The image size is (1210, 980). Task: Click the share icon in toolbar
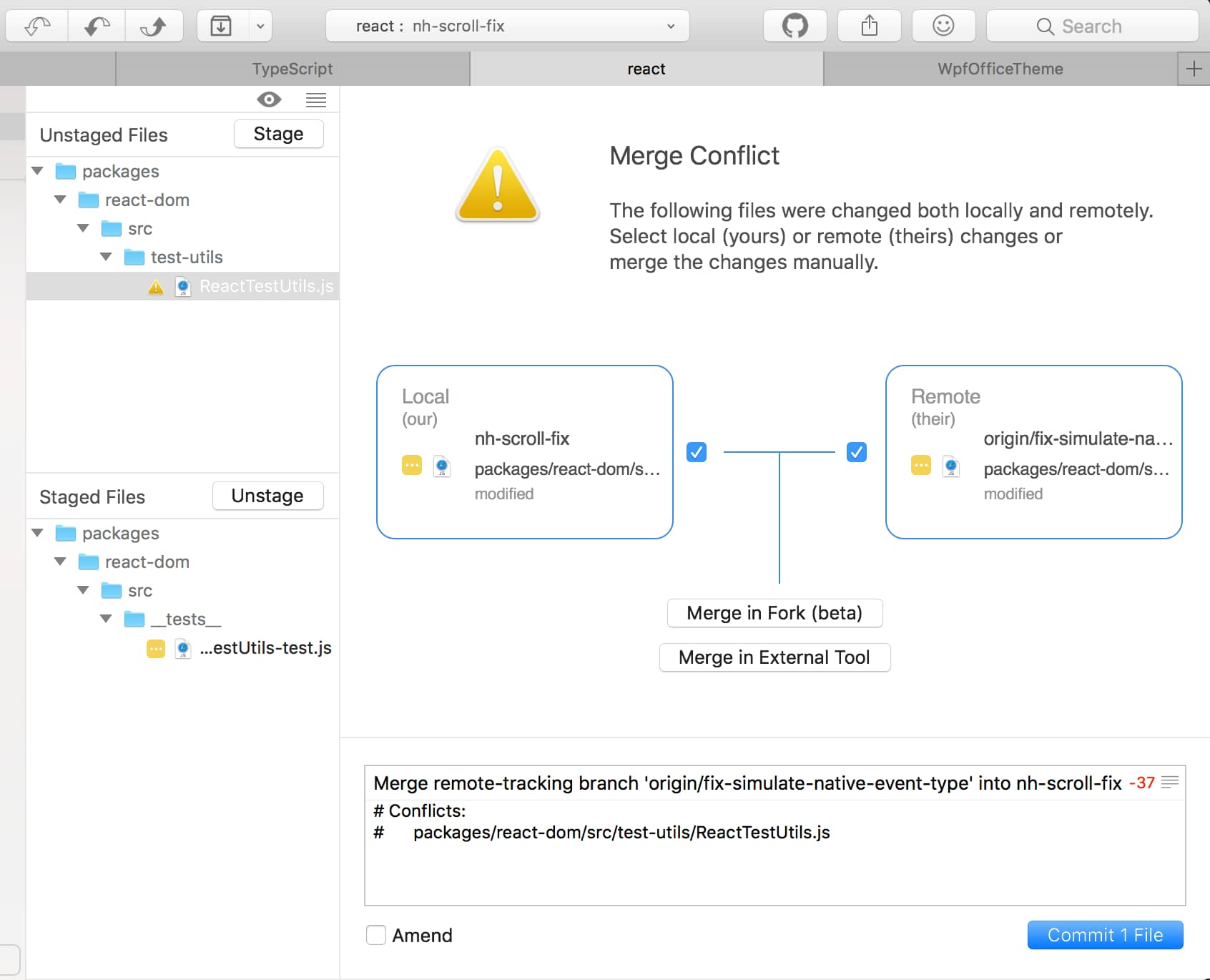pos(870,26)
